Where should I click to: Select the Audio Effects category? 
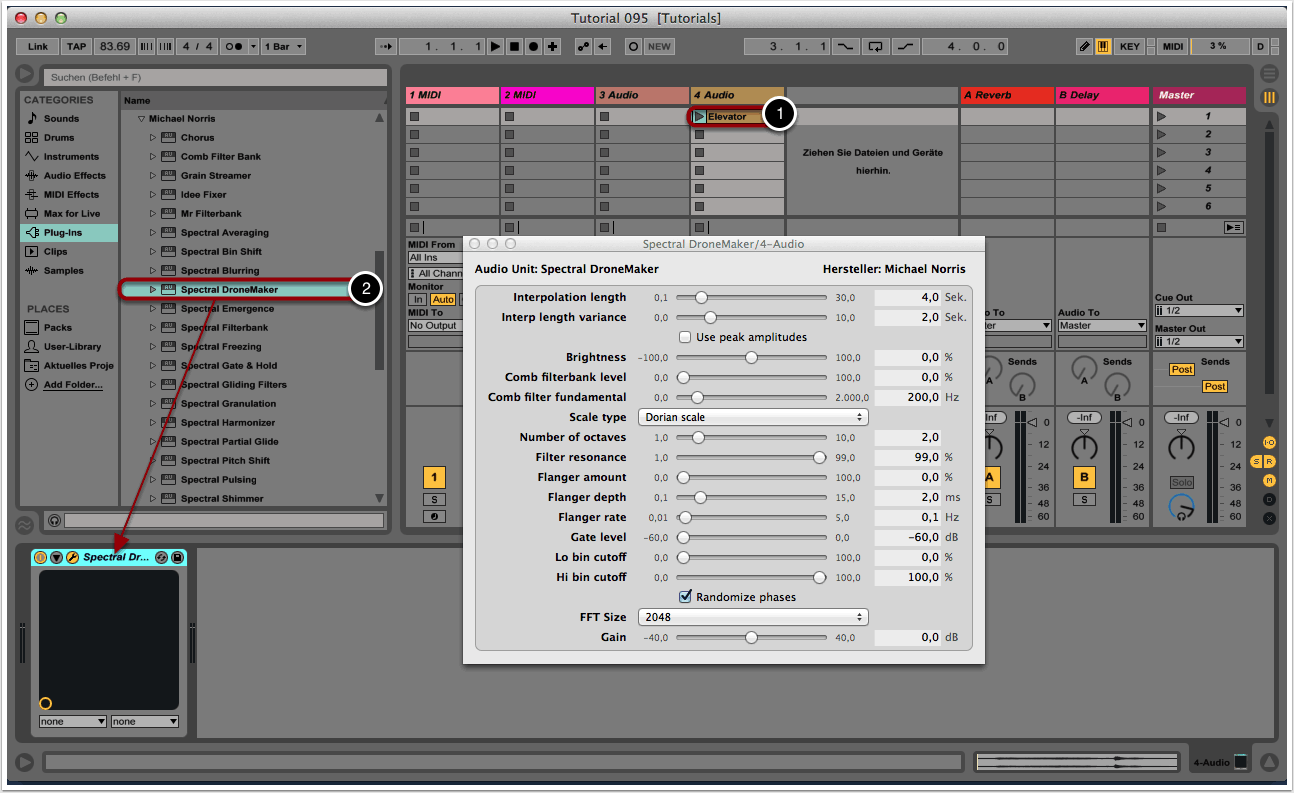[74, 176]
